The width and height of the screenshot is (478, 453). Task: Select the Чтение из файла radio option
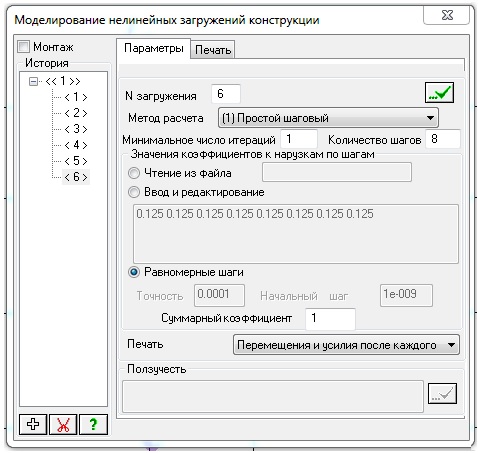coord(134,173)
